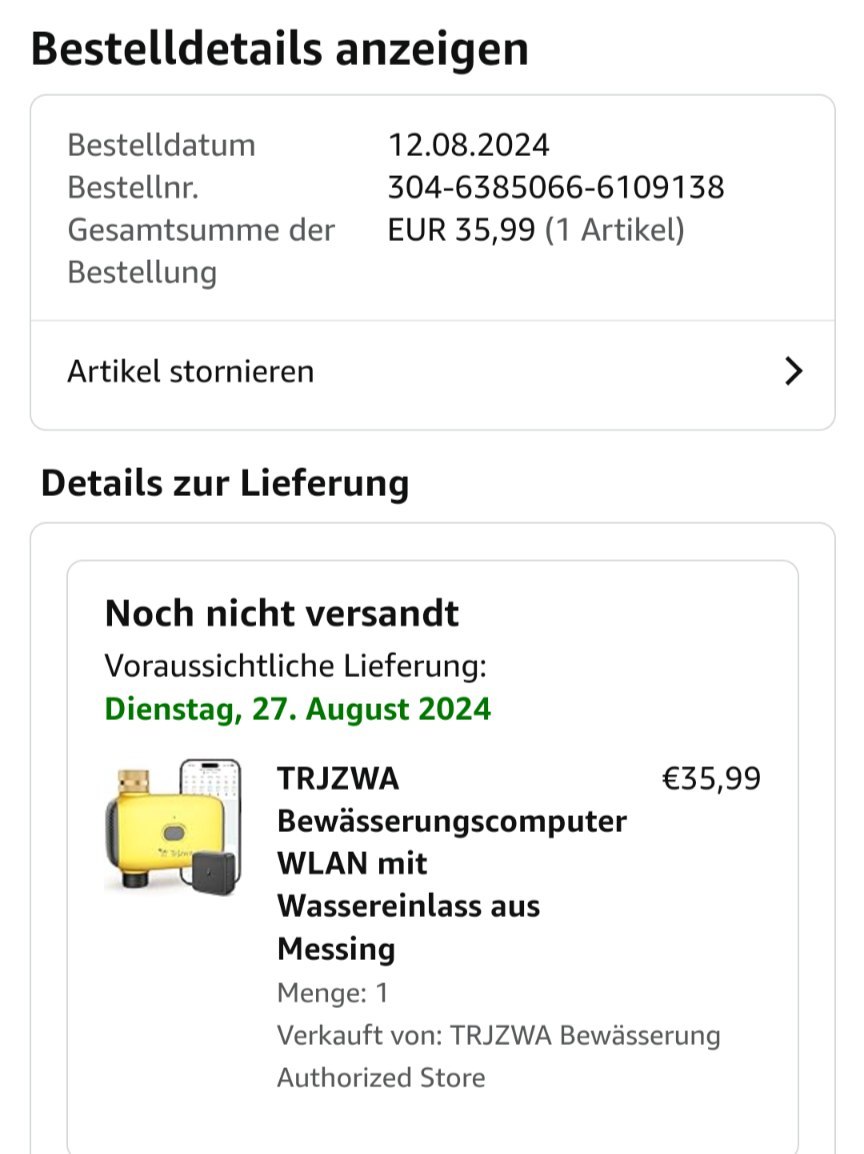Image resolution: width=864 pixels, height=1154 pixels.
Task: Click the Noch nicht versandt status heading
Action: click(x=282, y=613)
